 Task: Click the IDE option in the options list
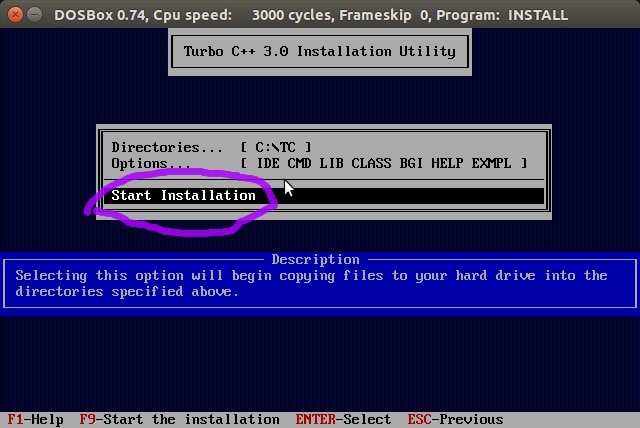pos(268,163)
